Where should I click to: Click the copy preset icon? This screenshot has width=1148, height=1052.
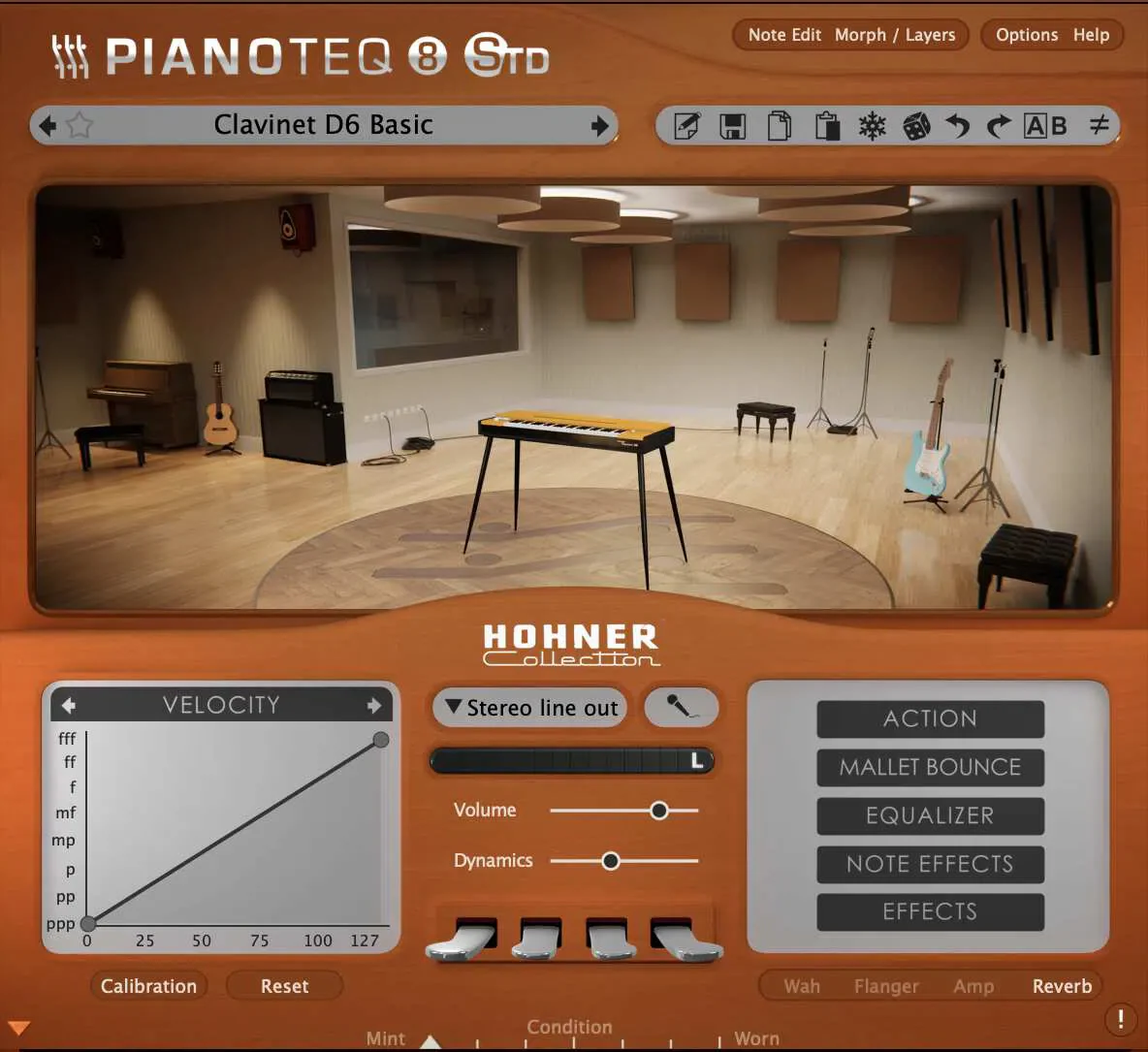click(x=779, y=126)
